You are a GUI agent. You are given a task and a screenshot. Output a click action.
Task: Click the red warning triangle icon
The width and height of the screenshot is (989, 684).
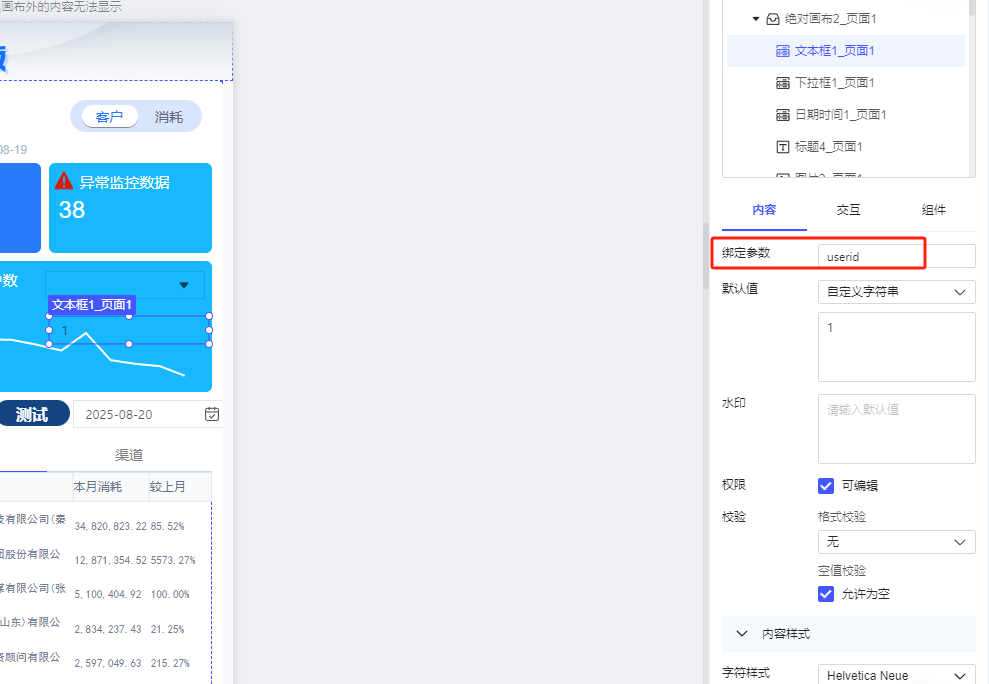click(64, 181)
